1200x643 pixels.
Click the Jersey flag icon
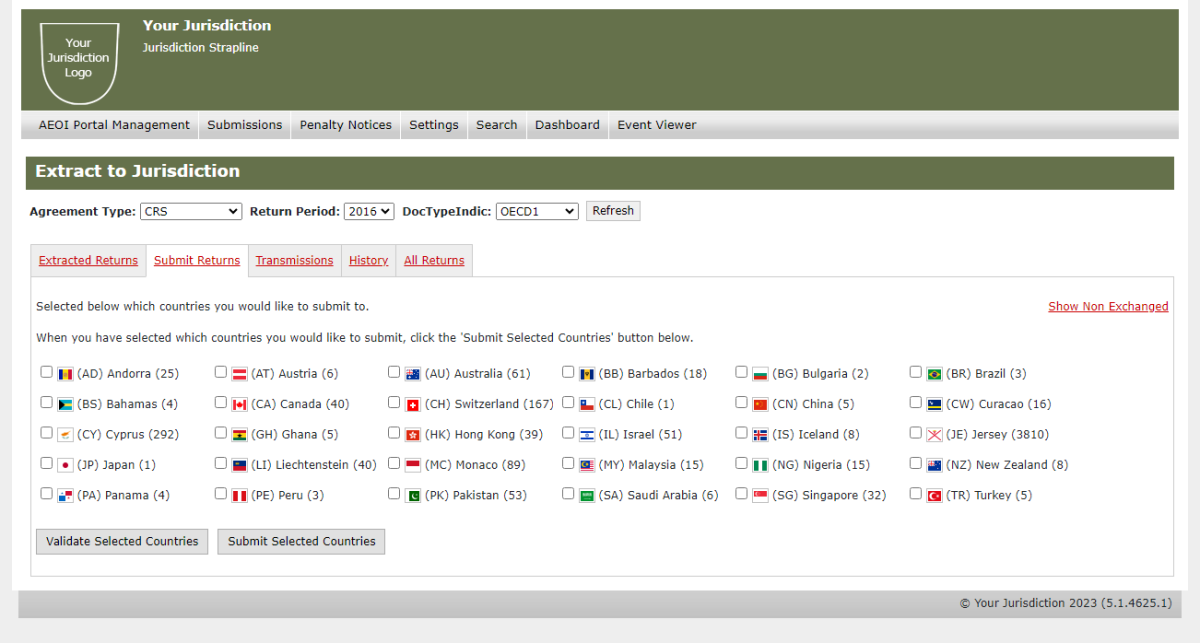tap(934, 435)
